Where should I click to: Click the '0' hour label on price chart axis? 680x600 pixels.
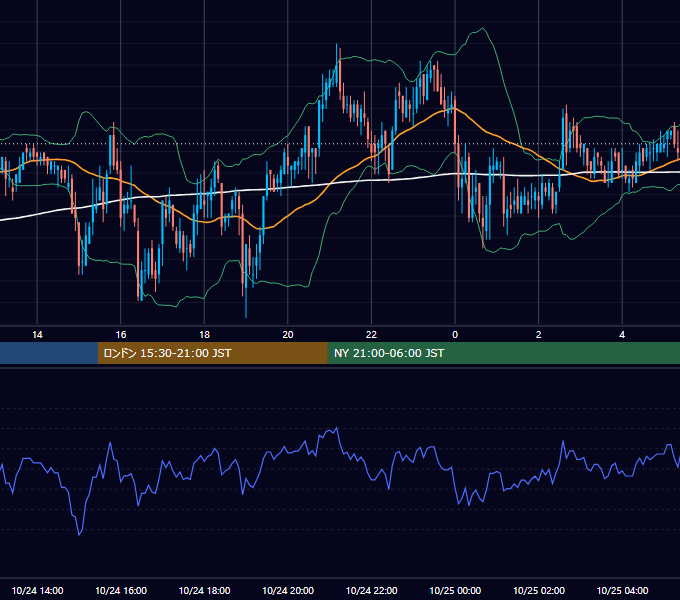tap(455, 335)
